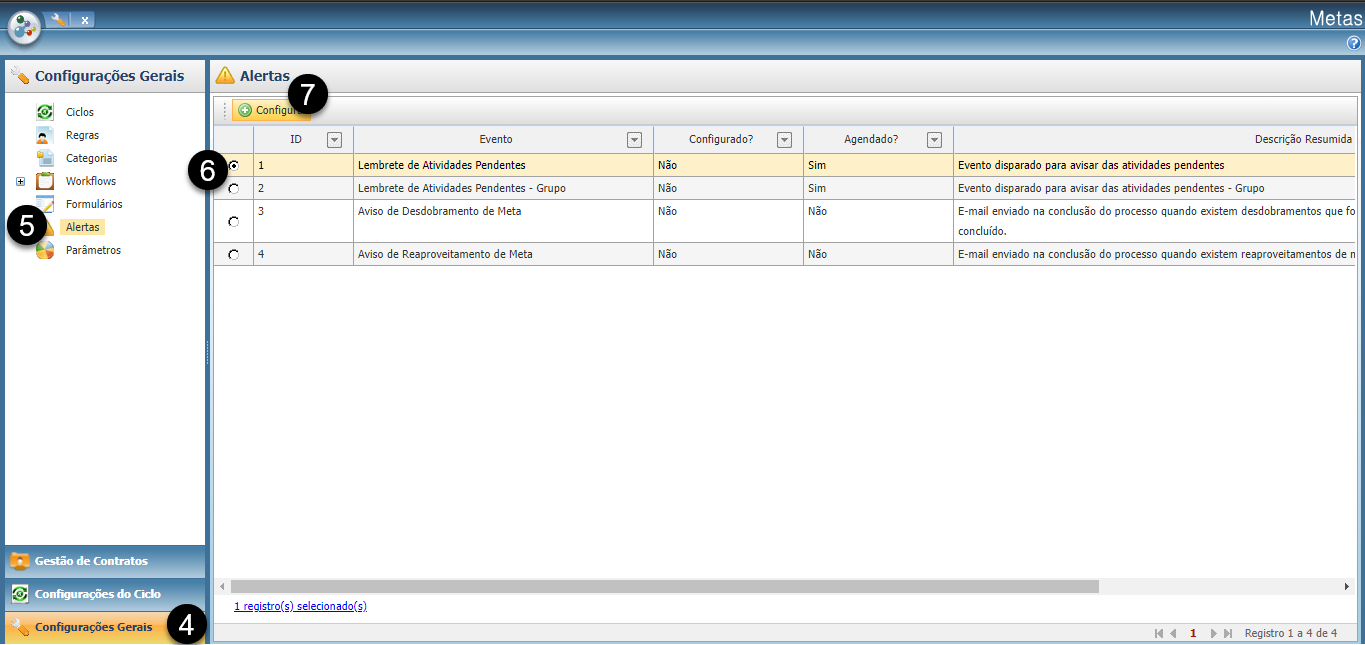Click the 'Não' Agendado cell in row 3

878,221
